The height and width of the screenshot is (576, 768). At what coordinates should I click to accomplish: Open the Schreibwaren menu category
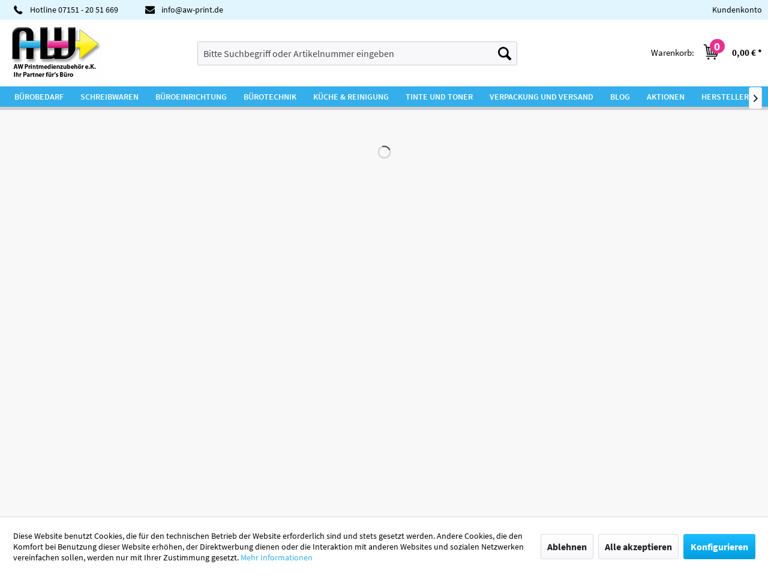coord(109,97)
